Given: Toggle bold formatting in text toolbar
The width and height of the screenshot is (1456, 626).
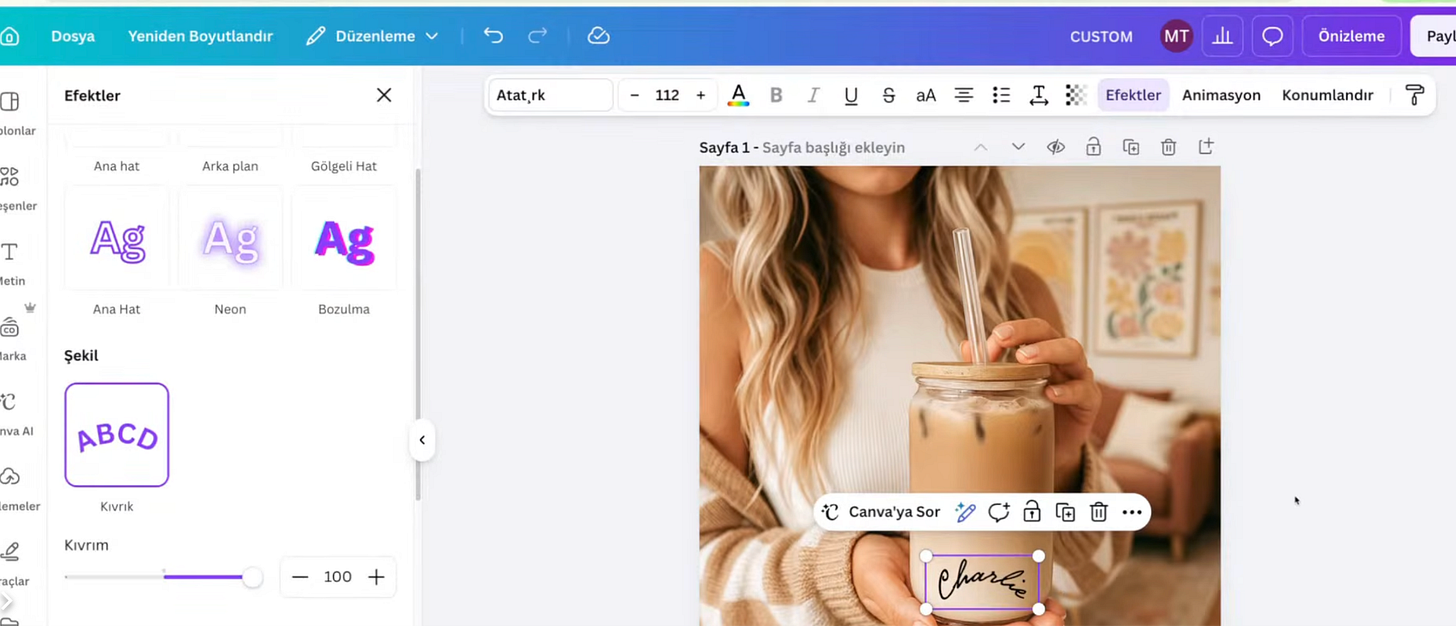Looking at the screenshot, I should click(776, 95).
